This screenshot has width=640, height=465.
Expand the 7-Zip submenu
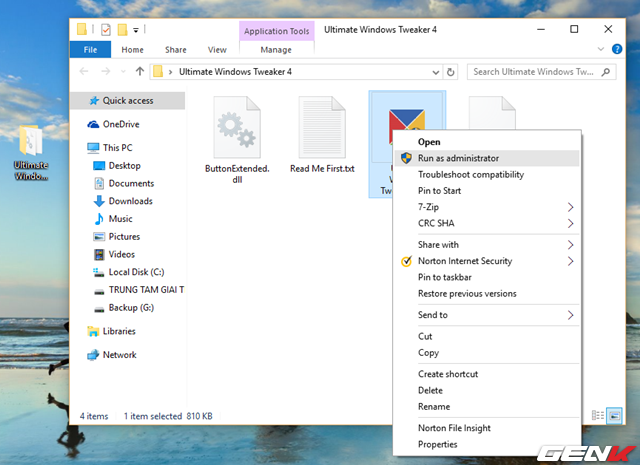coord(487,207)
